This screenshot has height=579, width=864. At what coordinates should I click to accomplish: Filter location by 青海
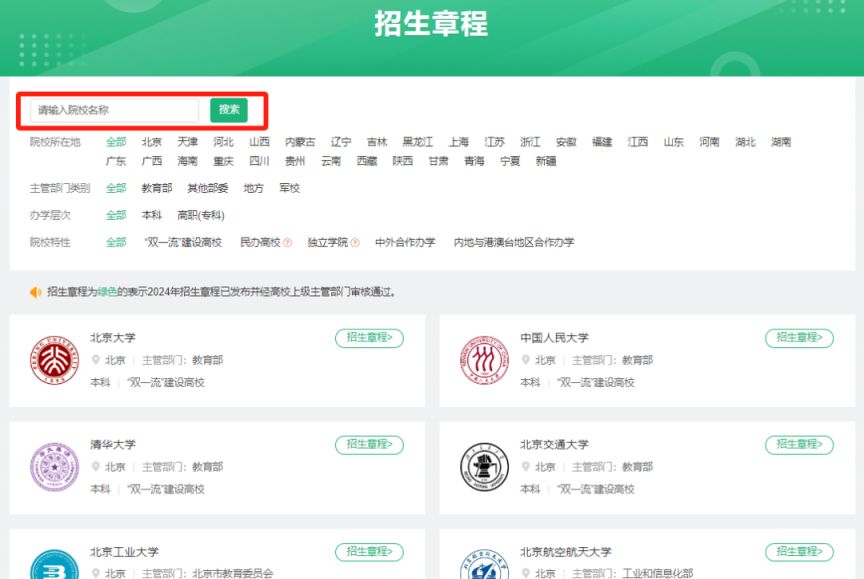[474, 161]
